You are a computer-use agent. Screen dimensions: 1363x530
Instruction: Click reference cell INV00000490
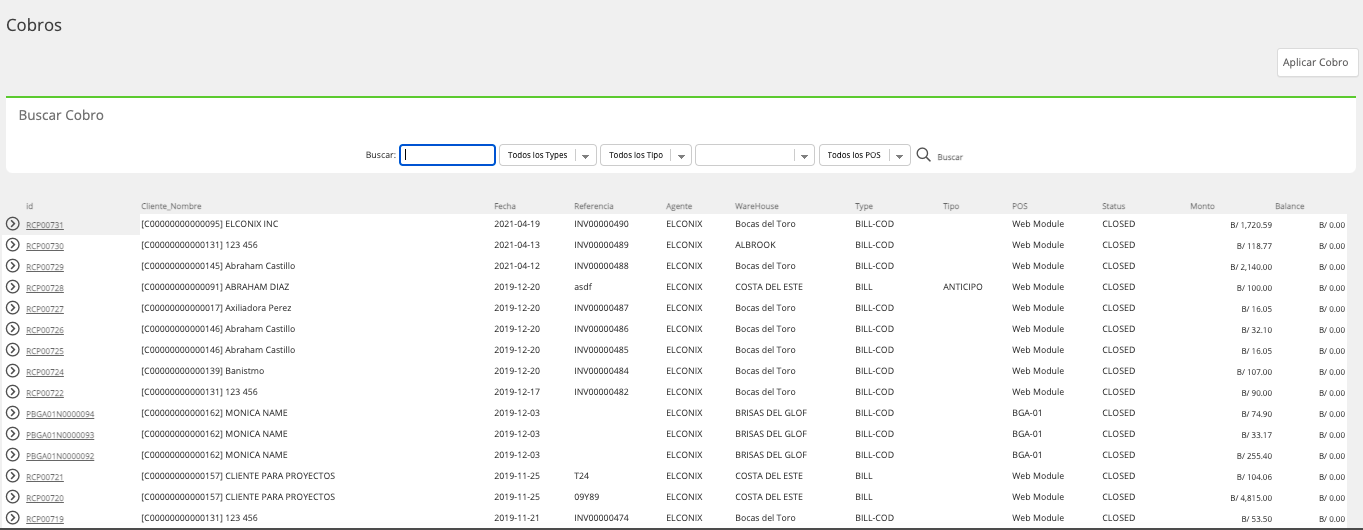[x=601, y=224]
